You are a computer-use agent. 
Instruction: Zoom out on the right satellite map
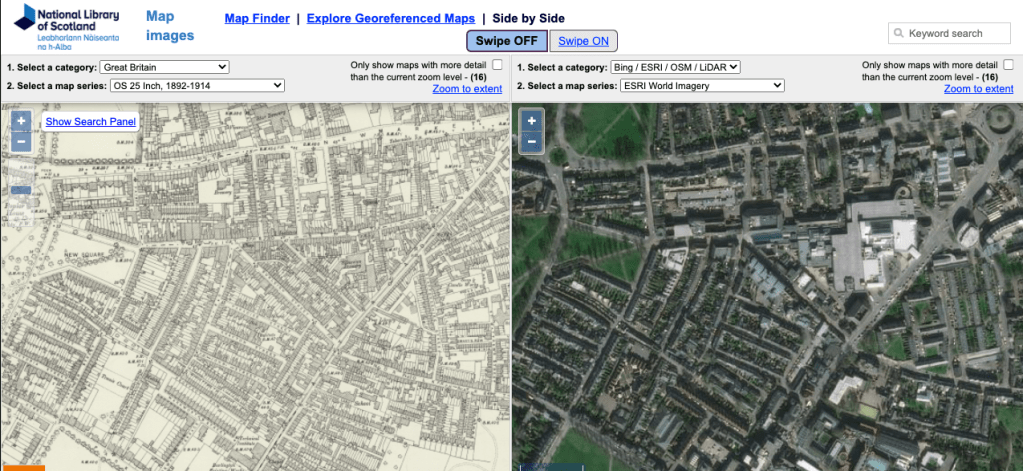click(531, 142)
